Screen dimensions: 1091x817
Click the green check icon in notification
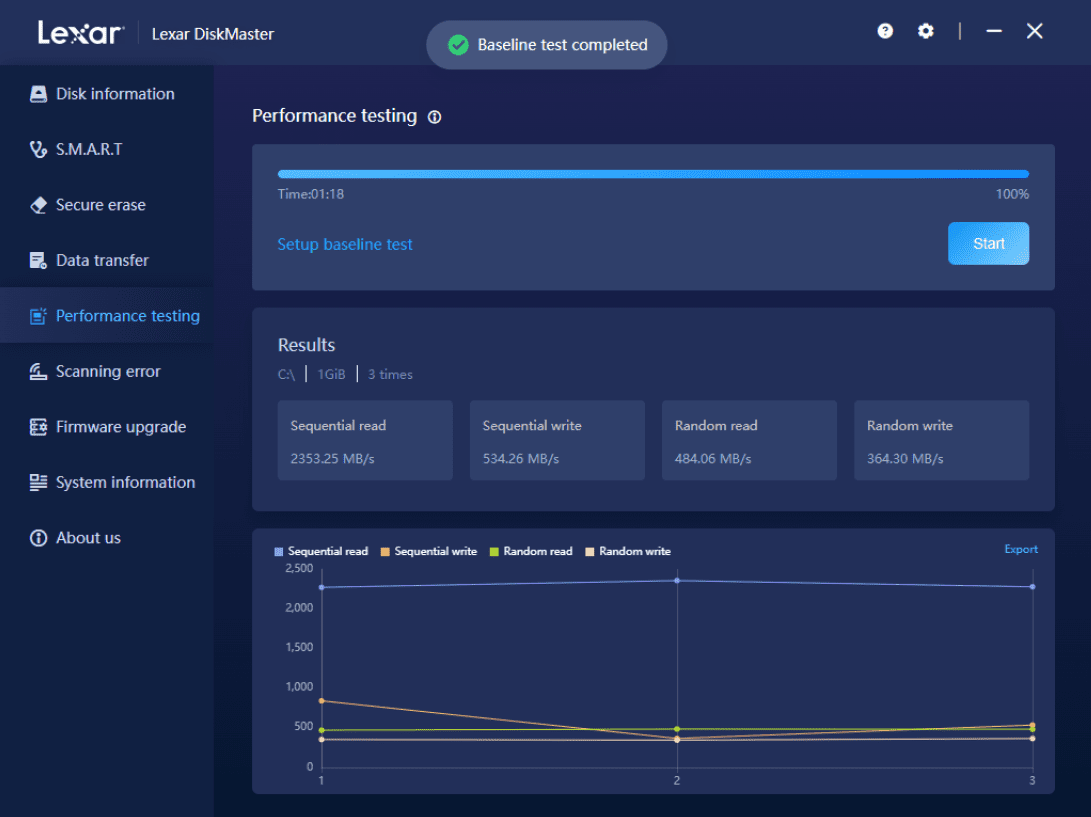(459, 45)
